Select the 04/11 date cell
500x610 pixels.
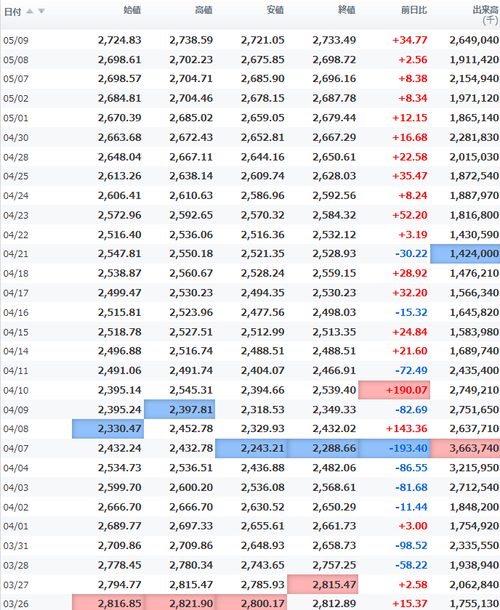coord(16,371)
